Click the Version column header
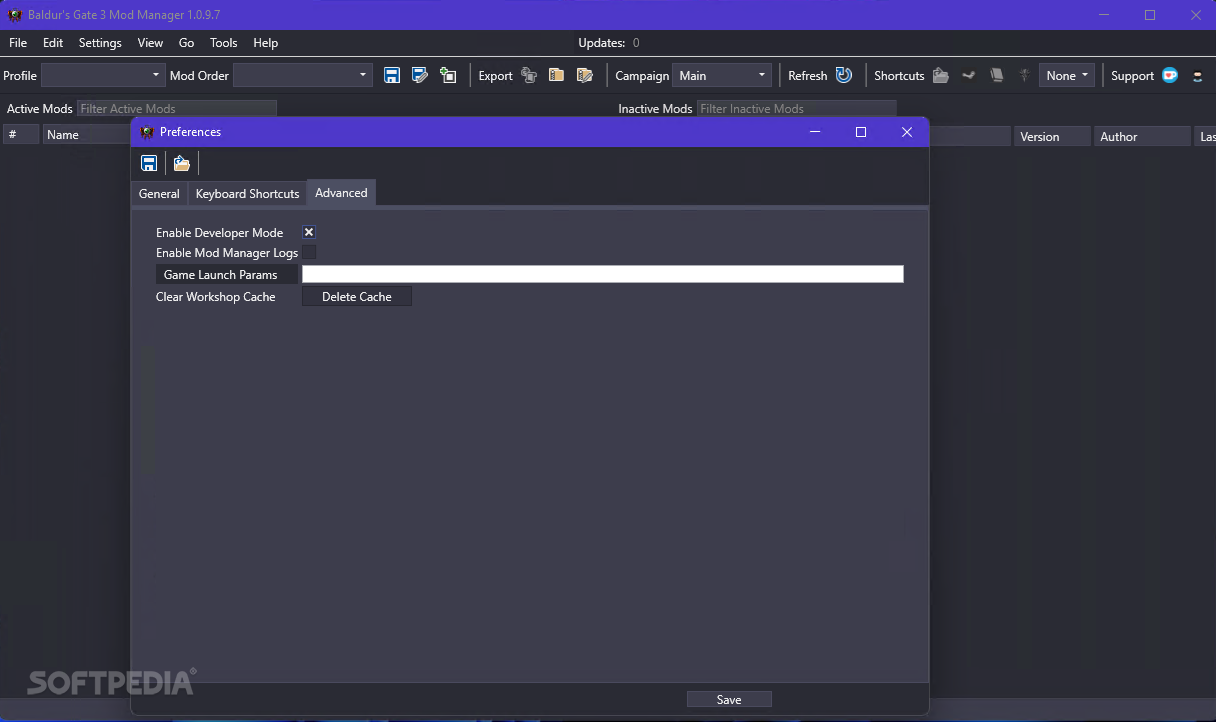The height and width of the screenshot is (722, 1216). coord(1052,137)
